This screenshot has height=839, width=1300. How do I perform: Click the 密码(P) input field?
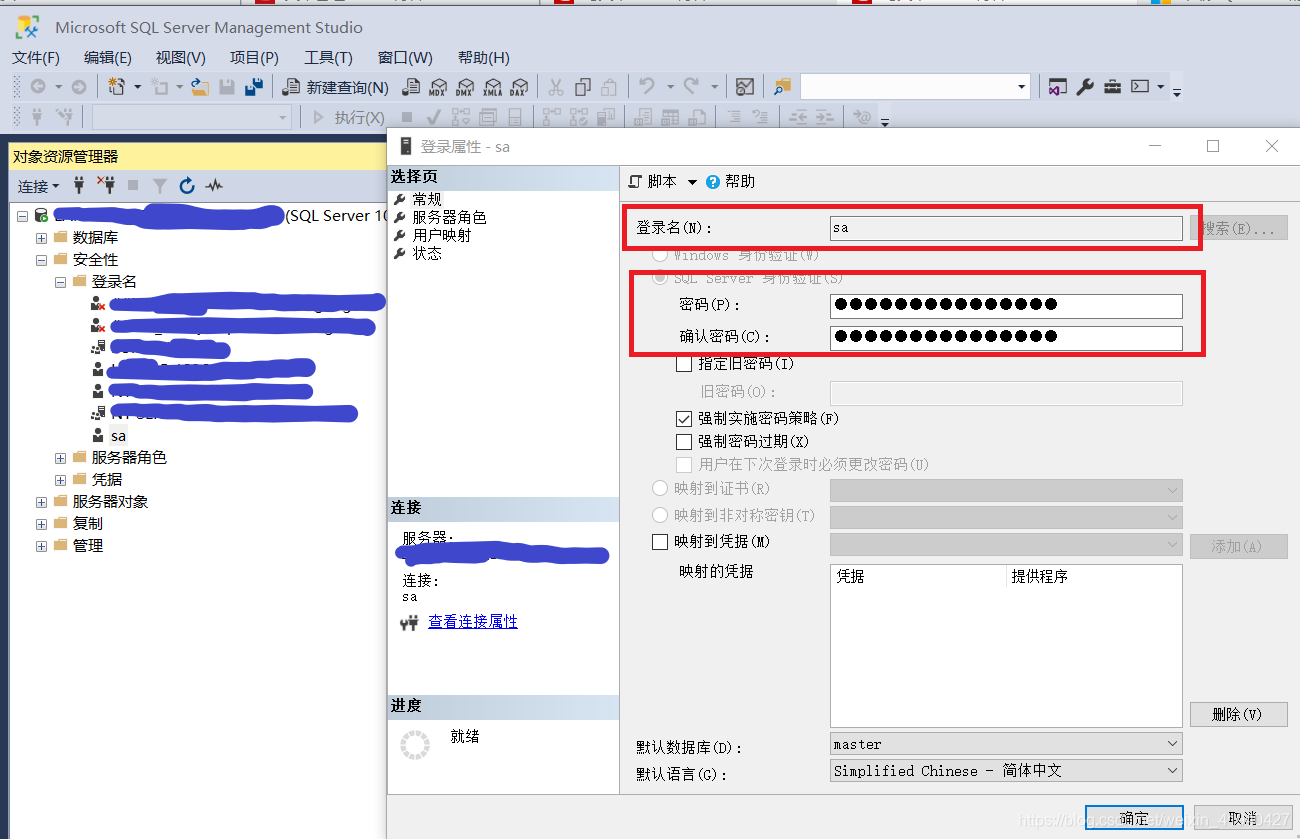[1006, 306]
